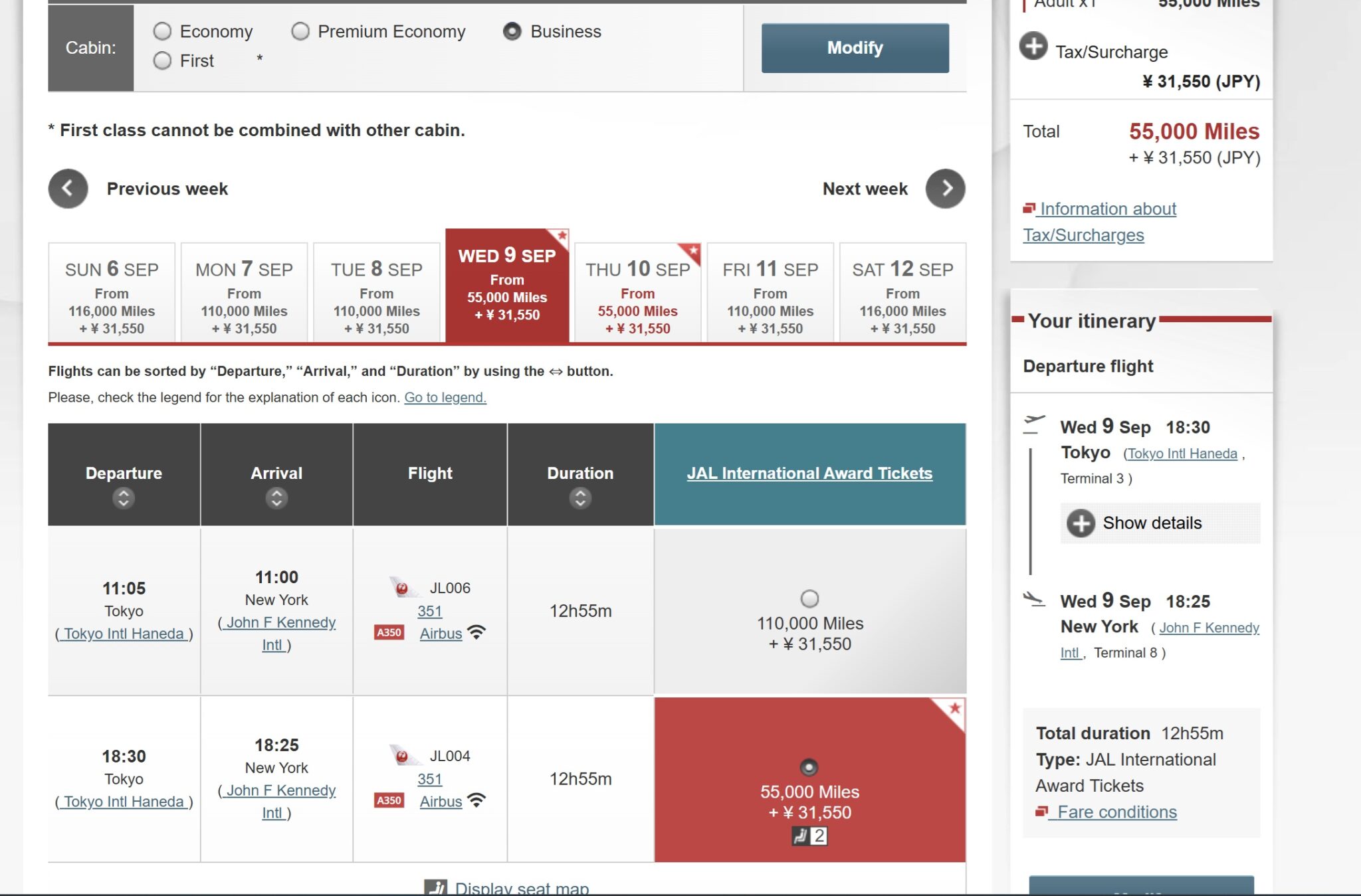Click the A350 badge on JL006 row
Screen dimensions: 1361x896
(389, 632)
